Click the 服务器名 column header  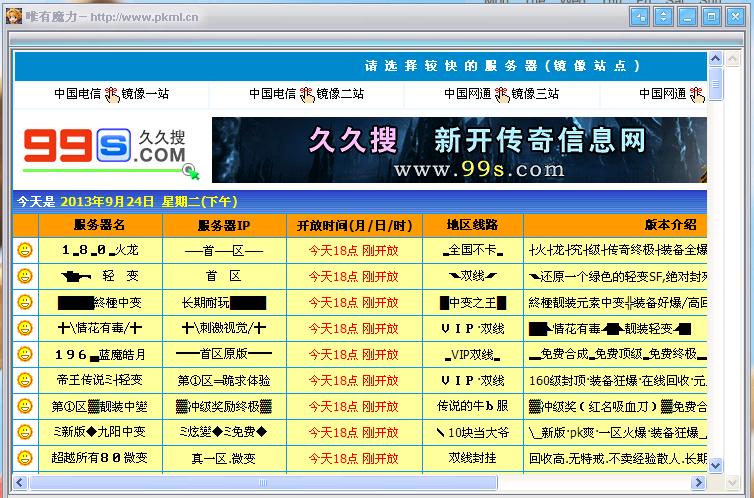pos(99,225)
